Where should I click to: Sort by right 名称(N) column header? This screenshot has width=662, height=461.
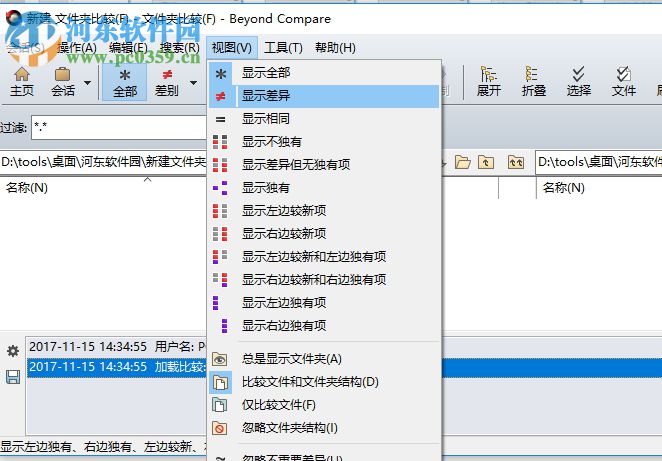pyautogui.click(x=563, y=188)
